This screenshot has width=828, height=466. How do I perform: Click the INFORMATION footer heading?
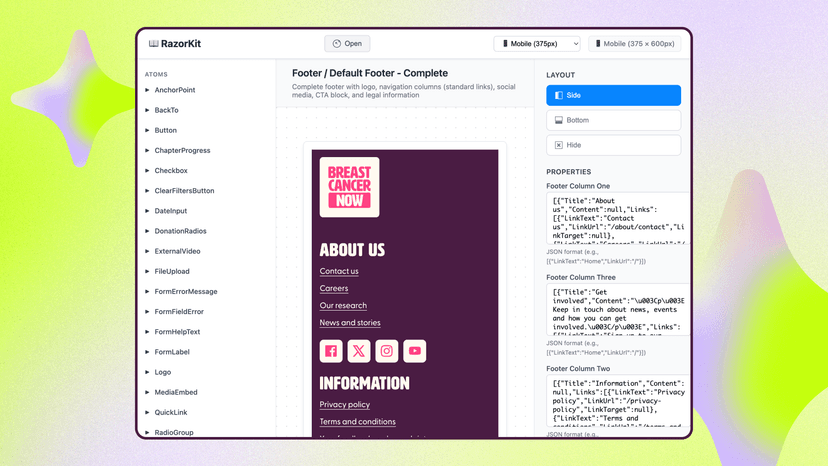tap(364, 384)
